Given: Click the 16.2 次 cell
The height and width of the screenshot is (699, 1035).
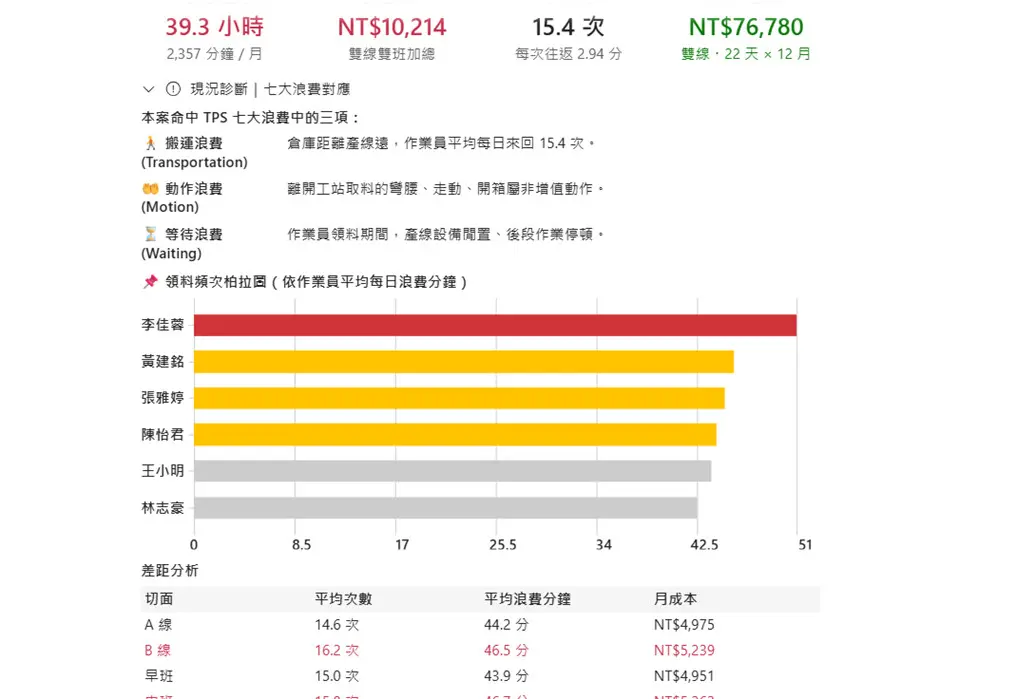Looking at the screenshot, I should [x=337, y=651].
